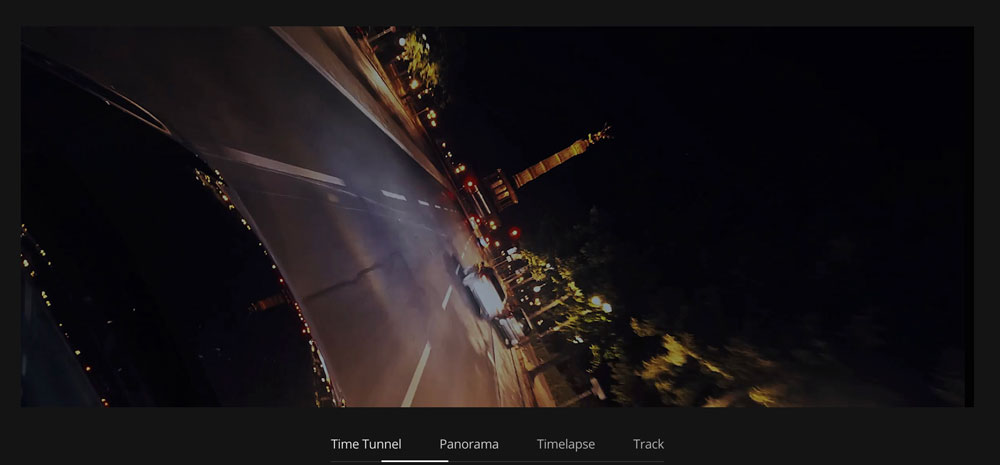Viewport: 1000px width, 465px height.
Task: Return to Time Tunnel demo
Action: point(366,444)
